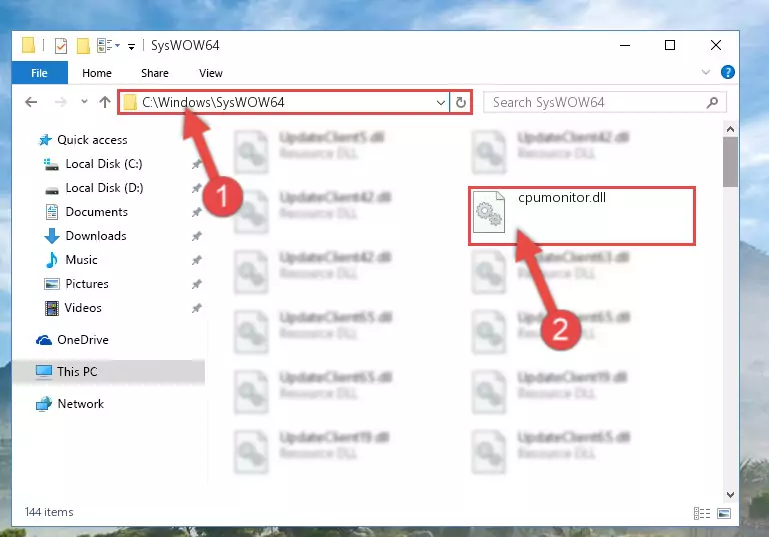Click the Properties checkmark icon in title bar
This screenshot has height=537, width=769.
click(61, 46)
